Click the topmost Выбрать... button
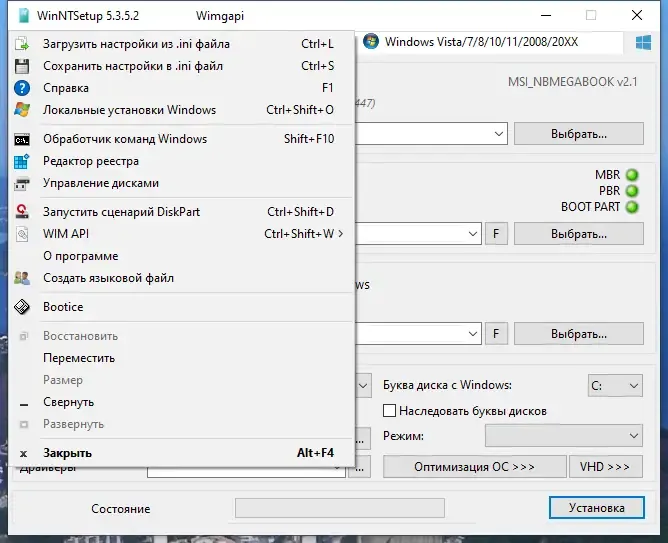 (x=579, y=134)
